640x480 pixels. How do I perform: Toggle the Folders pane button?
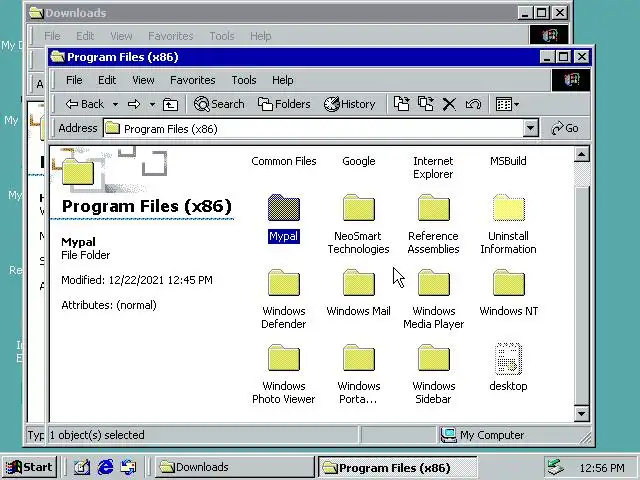click(284, 104)
